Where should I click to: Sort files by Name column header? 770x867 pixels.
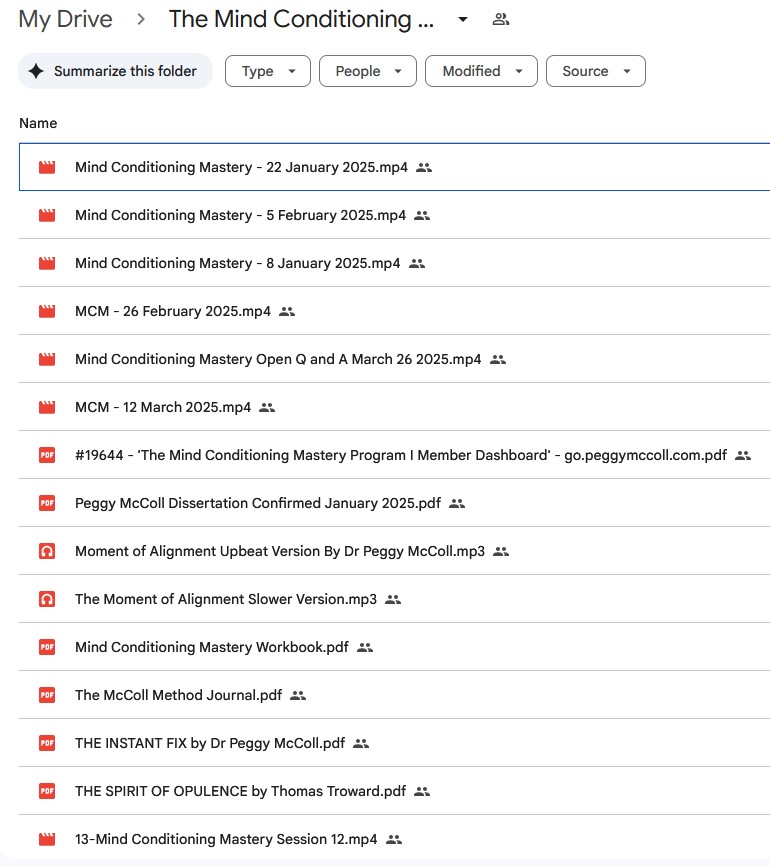(38, 123)
